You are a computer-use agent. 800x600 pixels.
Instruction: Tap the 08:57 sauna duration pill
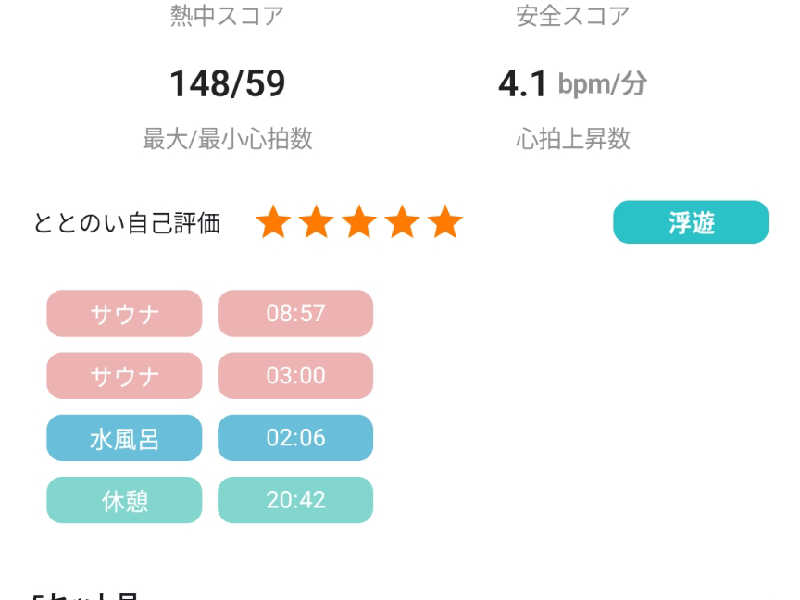295,313
